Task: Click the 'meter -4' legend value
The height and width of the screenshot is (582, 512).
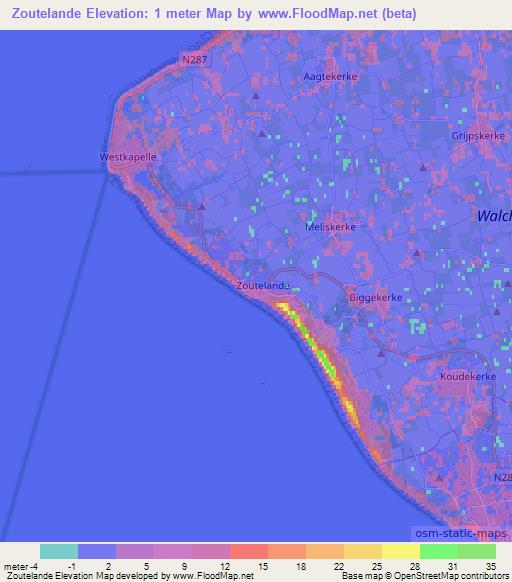Action: click(x=21, y=567)
